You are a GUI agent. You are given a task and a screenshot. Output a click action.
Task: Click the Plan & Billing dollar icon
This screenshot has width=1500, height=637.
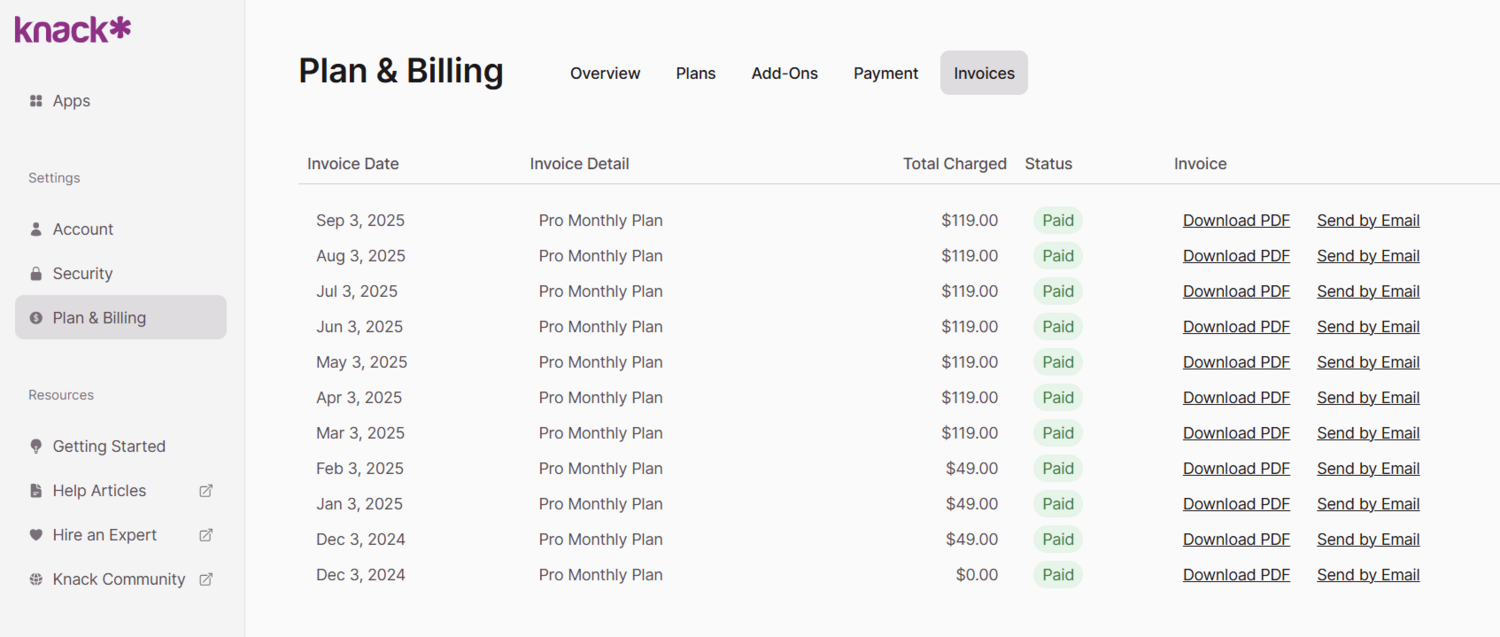(37, 317)
